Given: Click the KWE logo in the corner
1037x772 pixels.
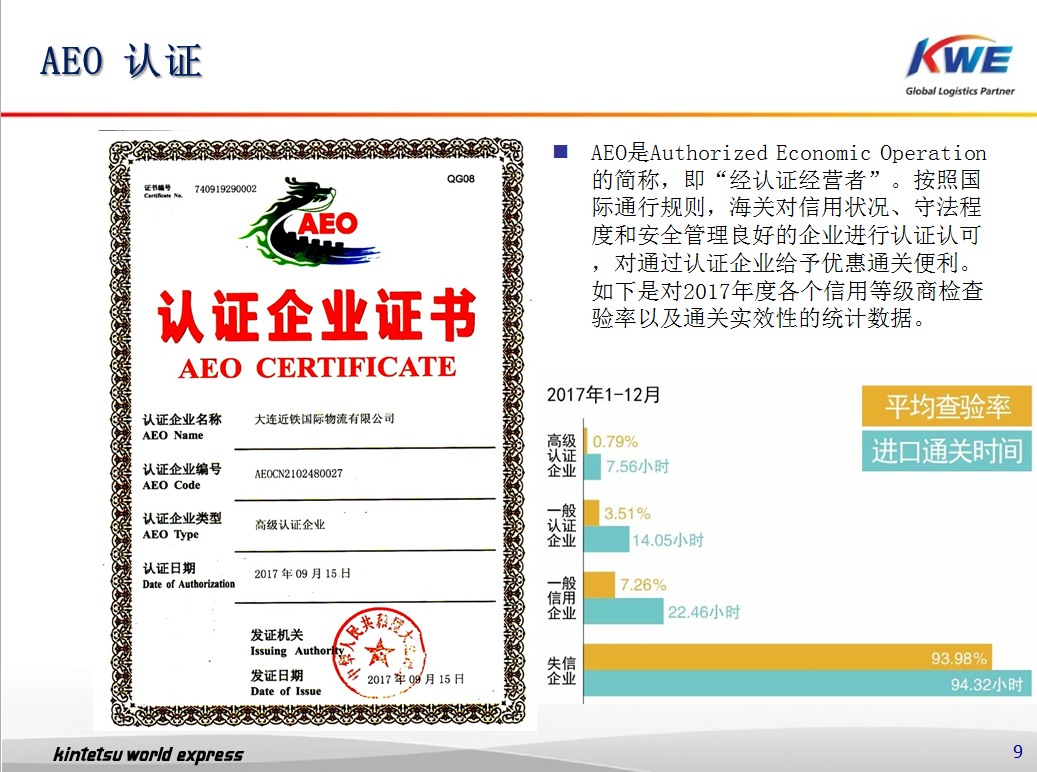Looking at the screenshot, I should (x=960, y=66).
